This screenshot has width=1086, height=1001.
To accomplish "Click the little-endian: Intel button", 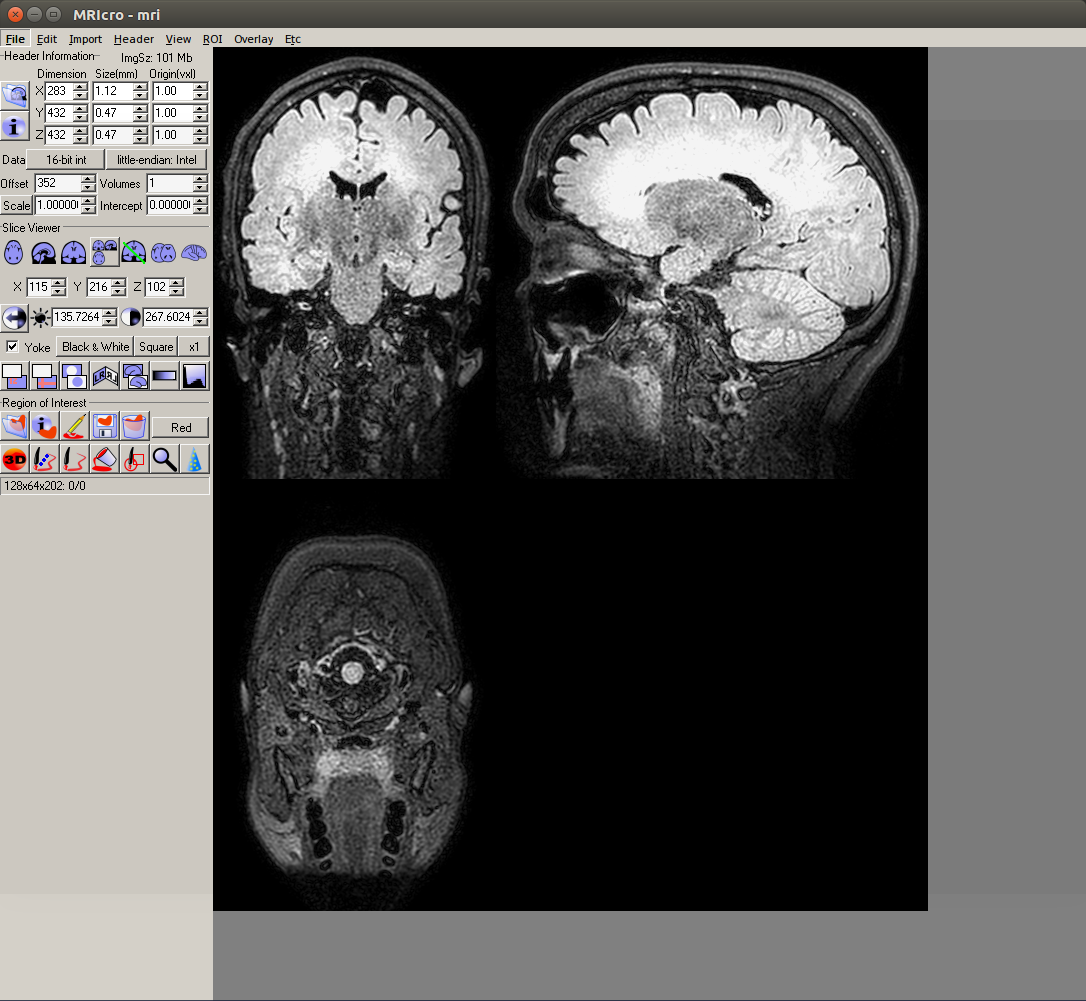I will [x=156, y=159].
